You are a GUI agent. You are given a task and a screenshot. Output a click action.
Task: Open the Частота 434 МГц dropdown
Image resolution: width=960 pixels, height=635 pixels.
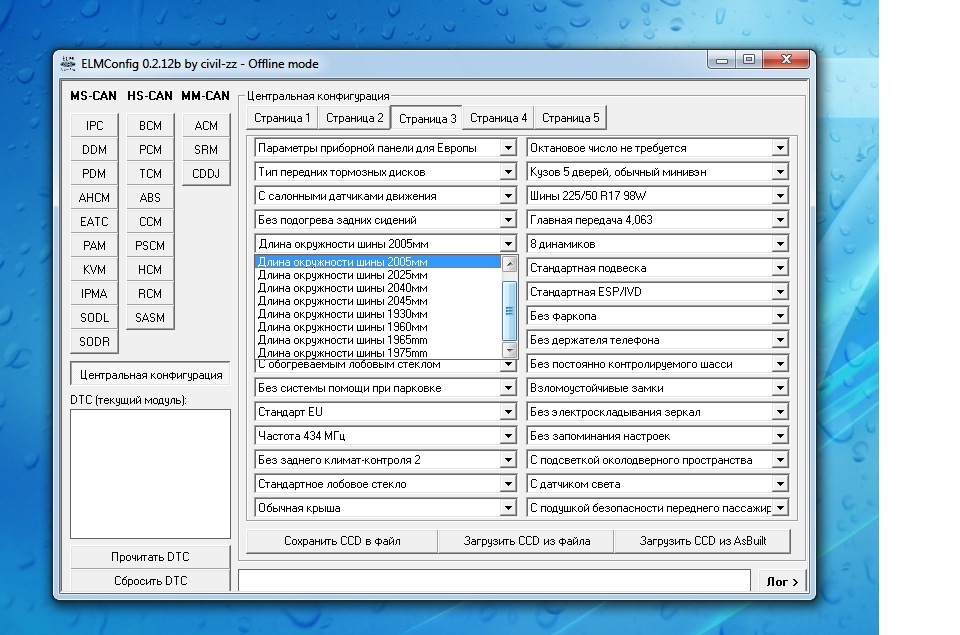508,436
